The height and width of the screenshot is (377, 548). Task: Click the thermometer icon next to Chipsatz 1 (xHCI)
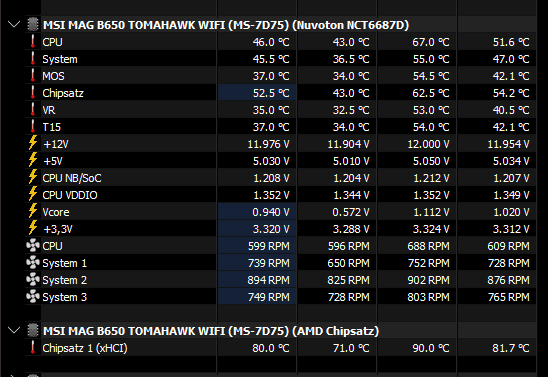tap(33, 348)
